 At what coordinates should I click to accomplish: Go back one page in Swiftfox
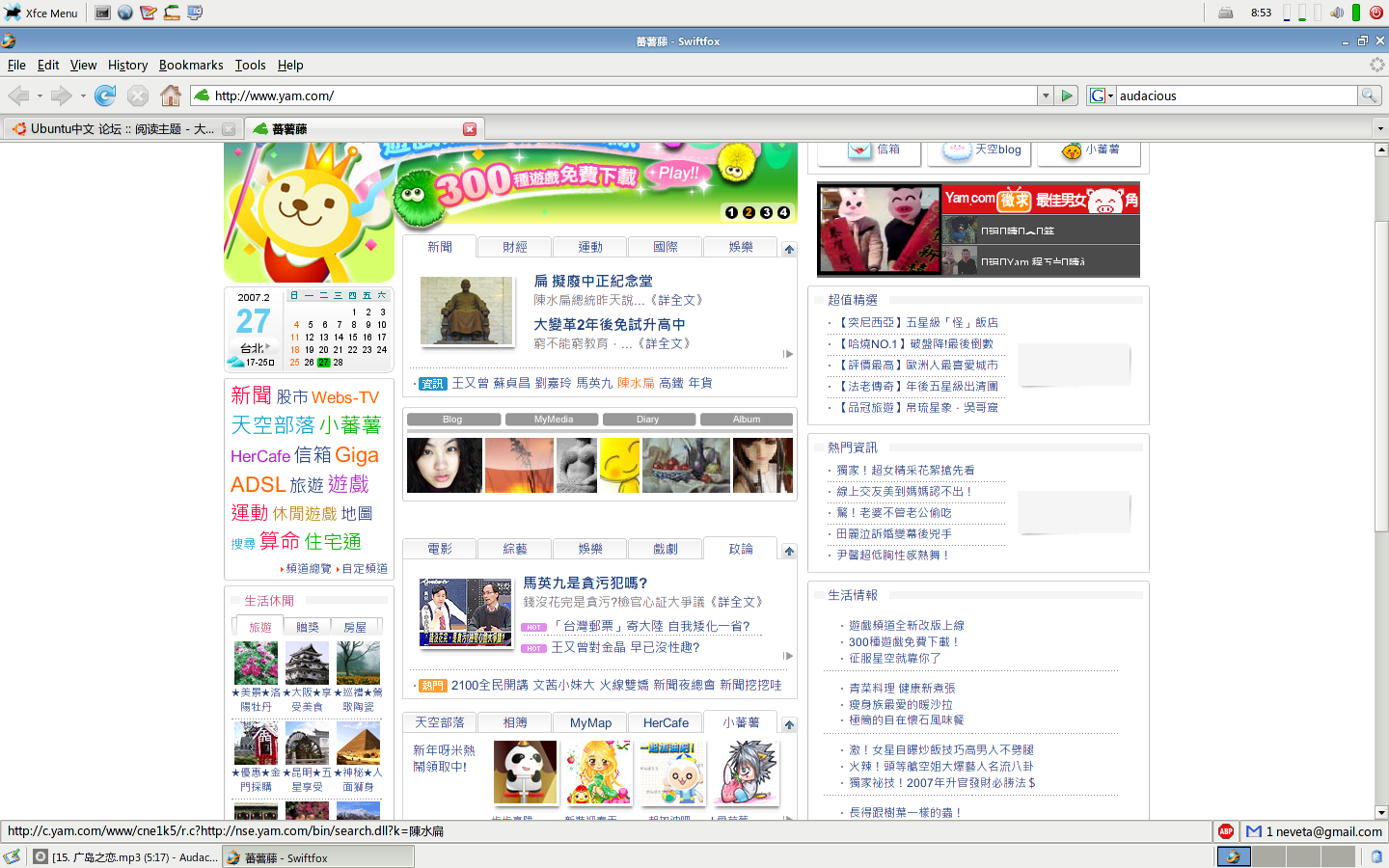(x=18, y=95)
